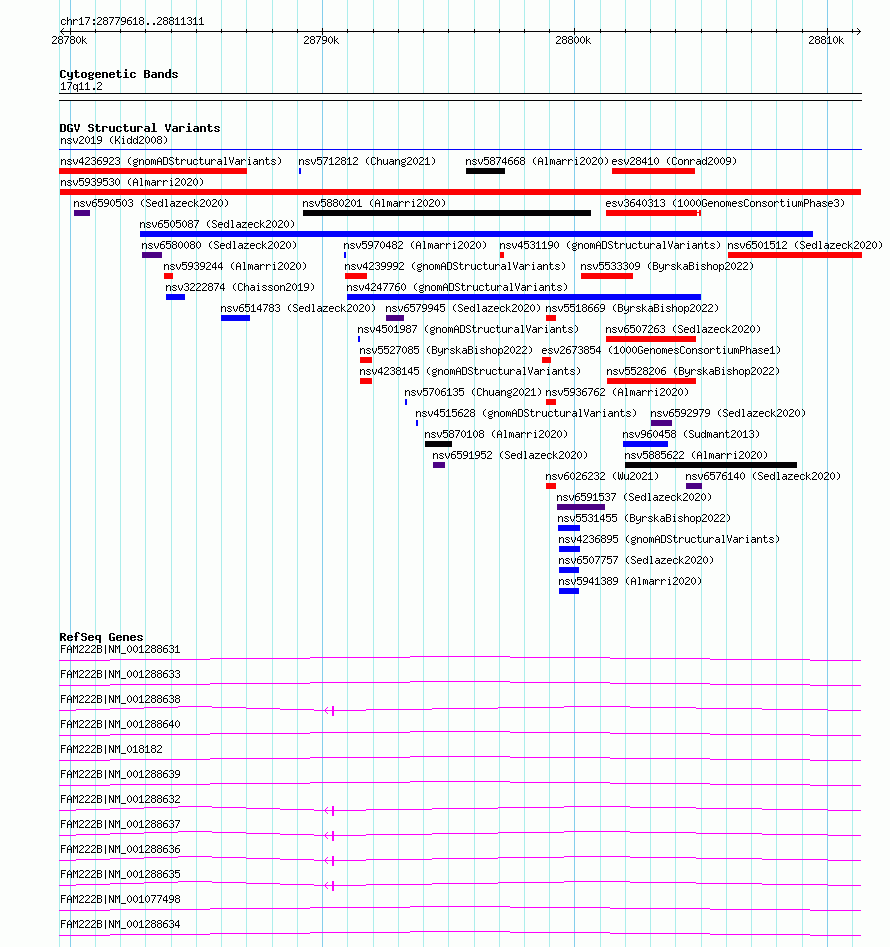Open esv2673854 (1000GenomesConsortiumPhase1) label
Image resolution: width=890 pixels, height=947 pixels.
pyautogui.click(x=661, y=350)
